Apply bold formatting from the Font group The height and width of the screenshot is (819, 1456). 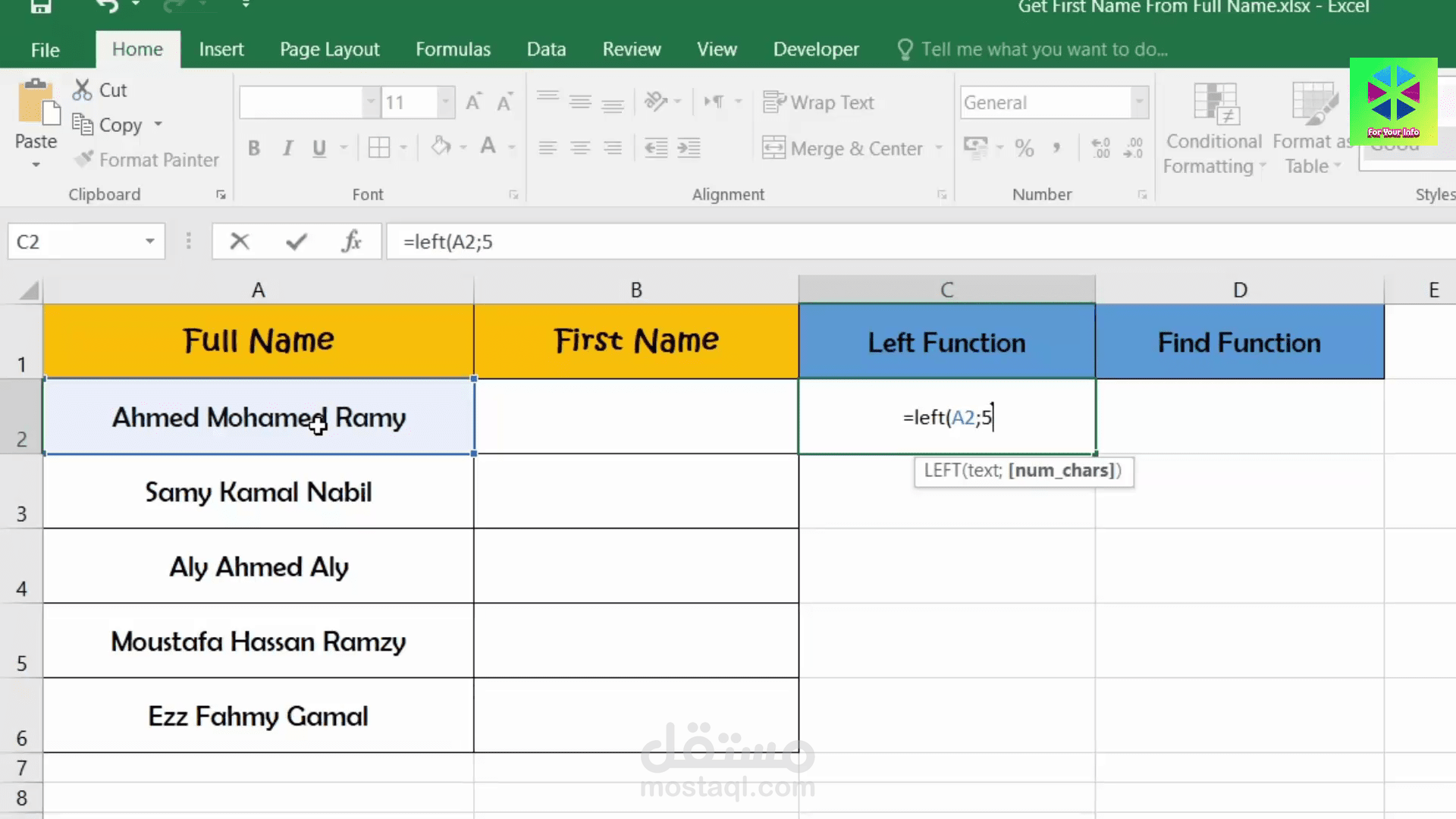coord(254,148)
